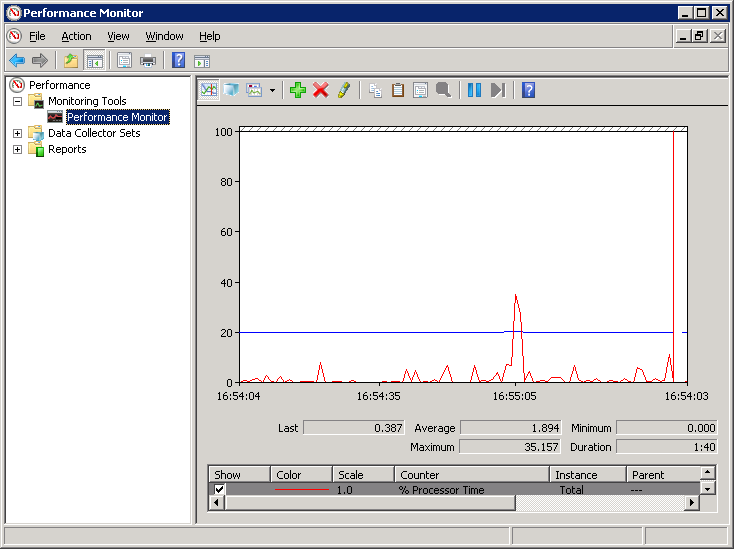Click Change graph type icon

[255, 90]
